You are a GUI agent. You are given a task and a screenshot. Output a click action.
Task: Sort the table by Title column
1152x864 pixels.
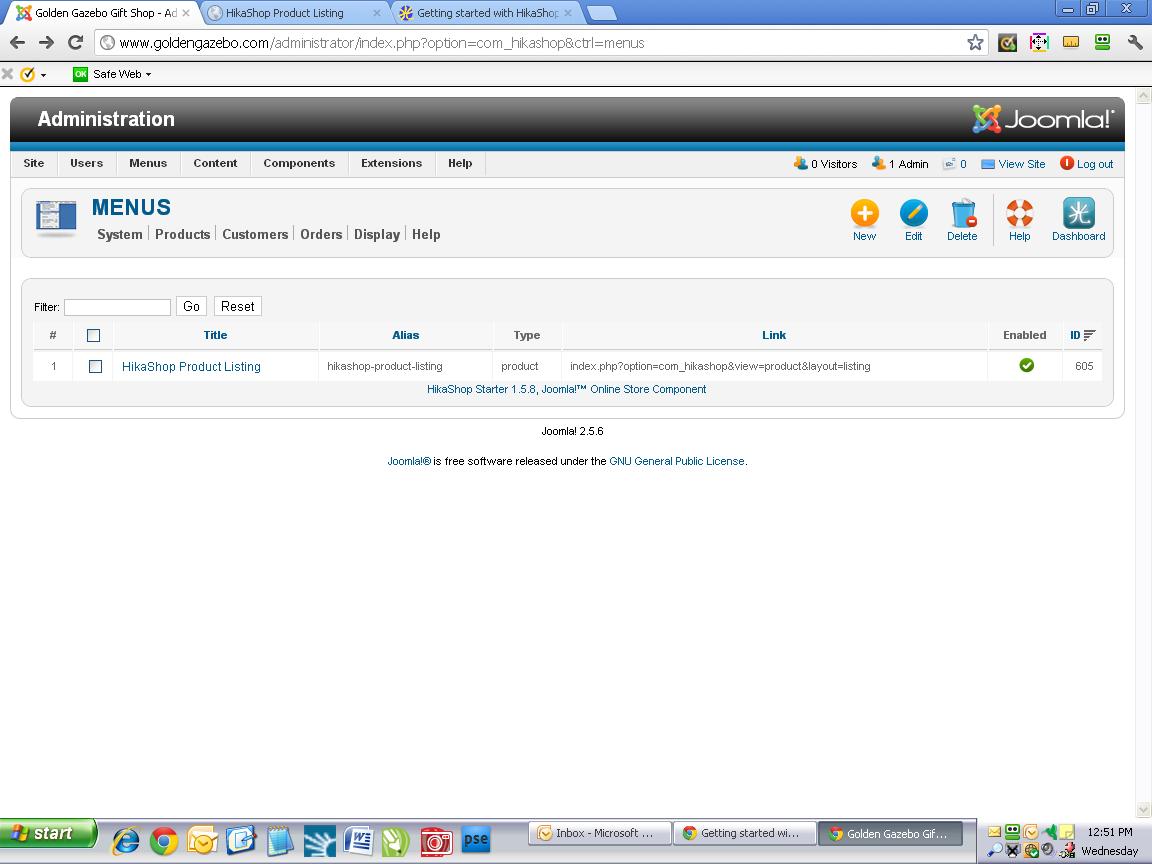pyautogui.click(x=215, y=335)
